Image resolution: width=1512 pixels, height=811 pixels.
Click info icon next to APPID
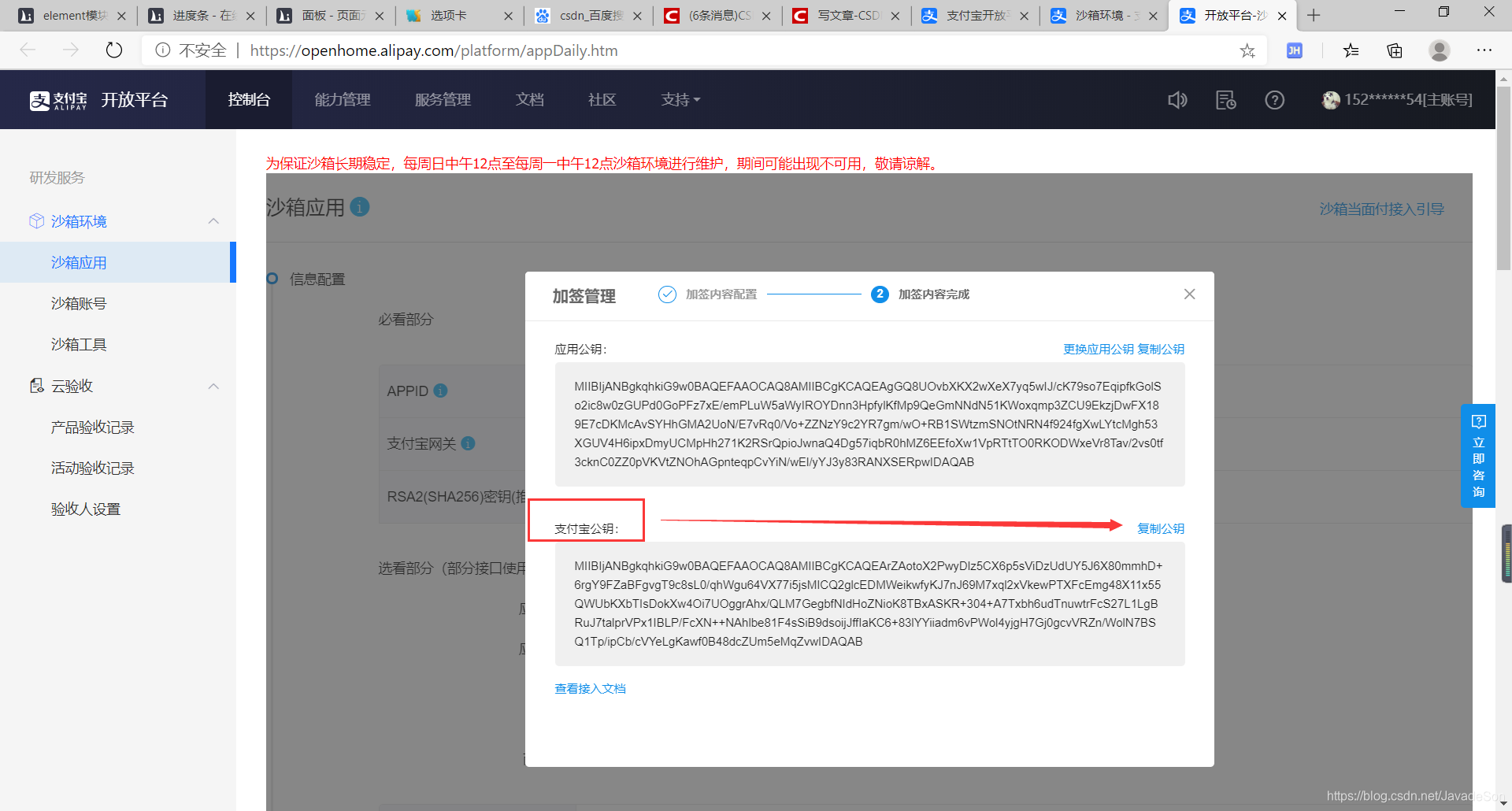(441, 391)
